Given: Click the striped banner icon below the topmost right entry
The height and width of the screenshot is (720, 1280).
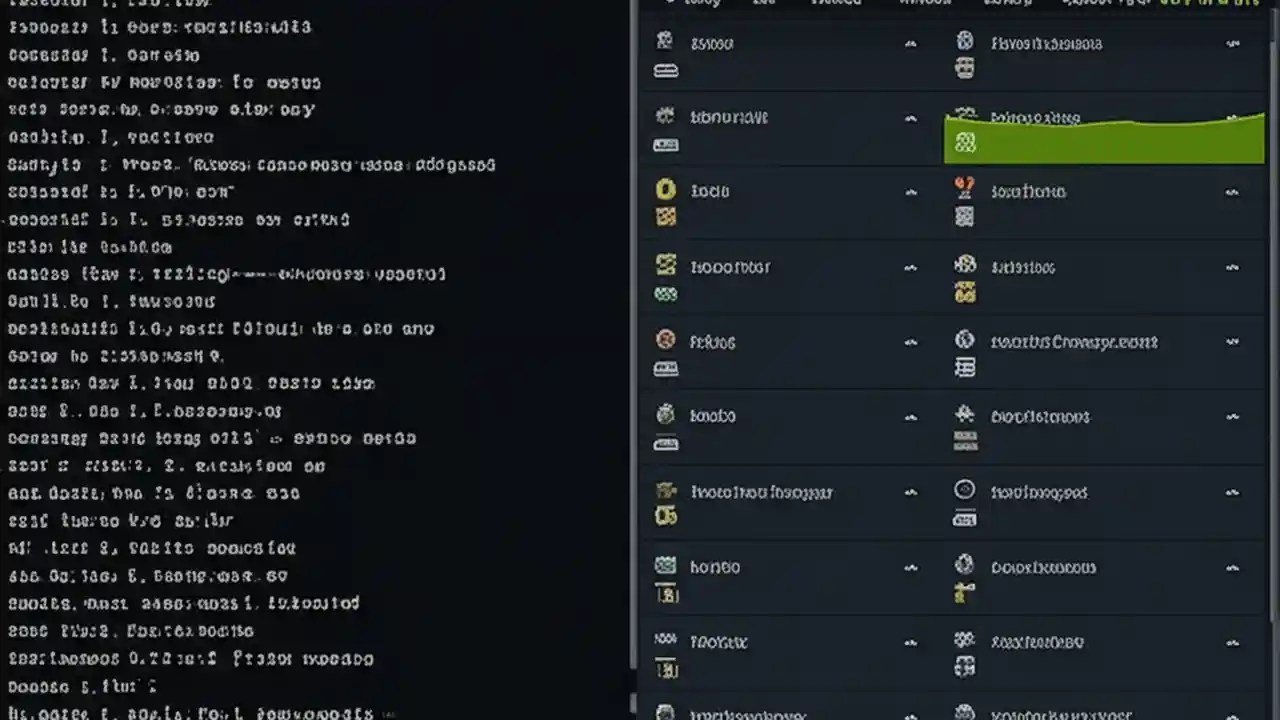Looking at the screenshot, I should coord(965,69).
